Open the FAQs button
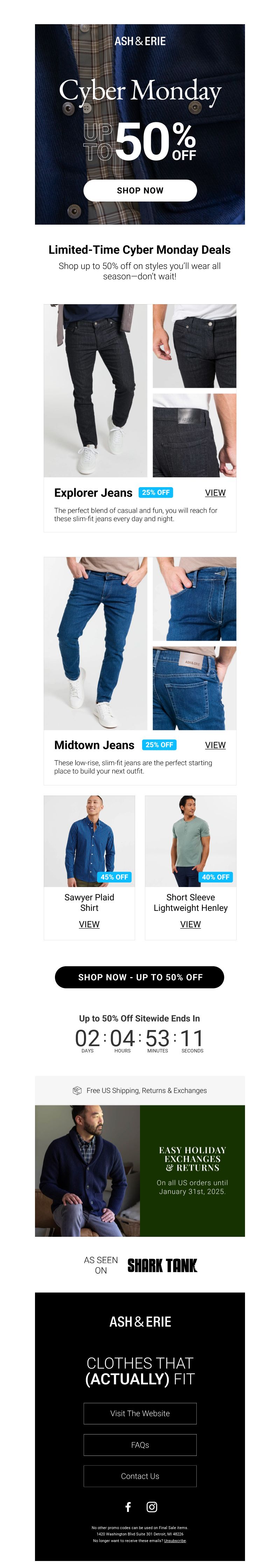 coord(140,1444)
